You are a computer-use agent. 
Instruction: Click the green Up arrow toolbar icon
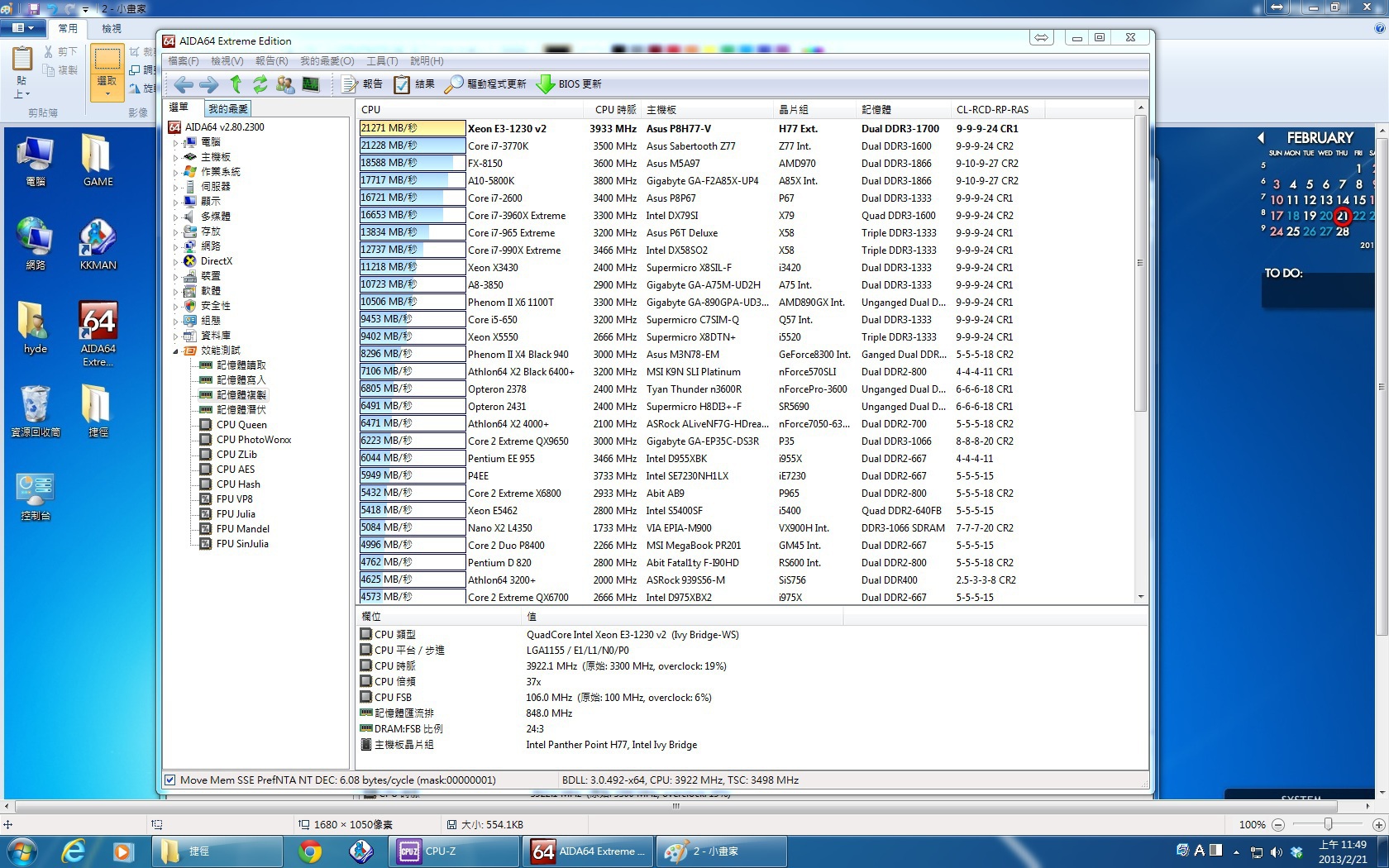click(x=236, y=84)
